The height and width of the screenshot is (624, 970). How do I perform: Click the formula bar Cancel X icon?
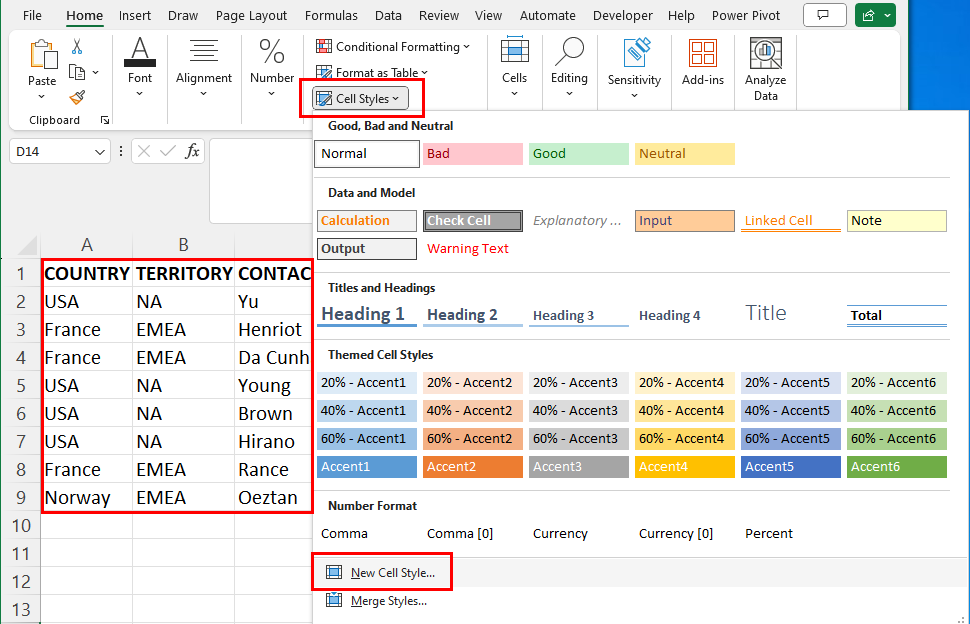pos(144,152)
